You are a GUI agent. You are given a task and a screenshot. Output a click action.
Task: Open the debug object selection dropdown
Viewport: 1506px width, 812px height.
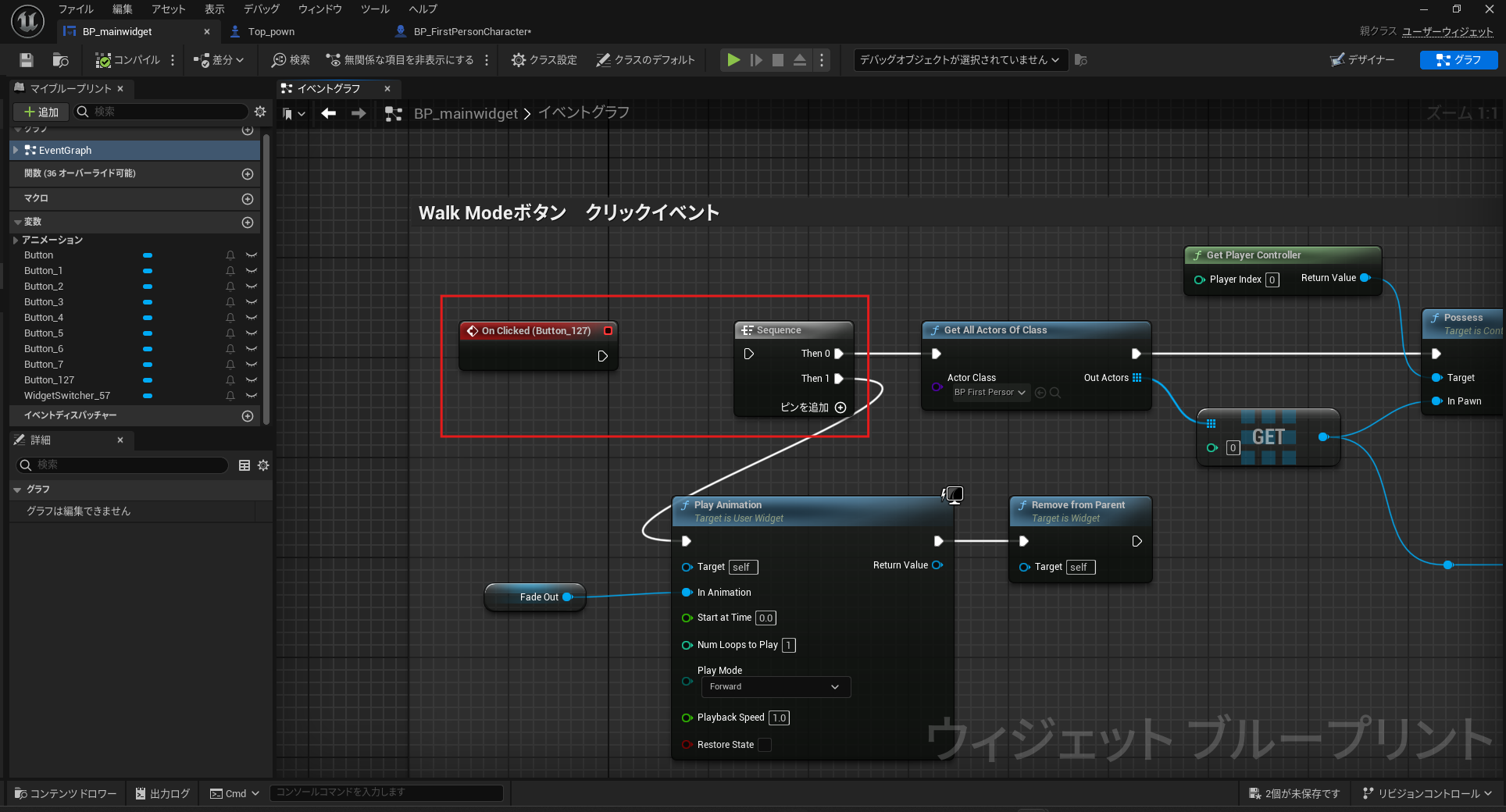click(x=959, y=60)
